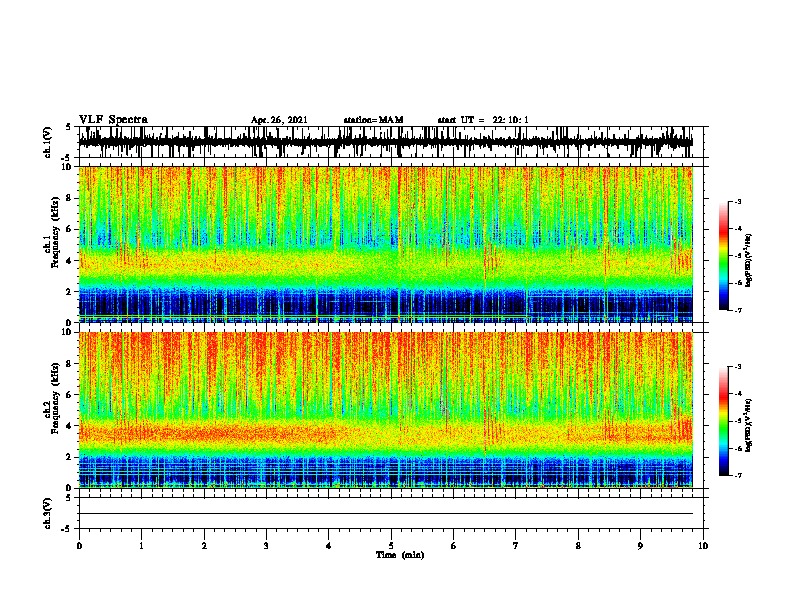Click the time axis tick label "0"

[x=79, y=546]
